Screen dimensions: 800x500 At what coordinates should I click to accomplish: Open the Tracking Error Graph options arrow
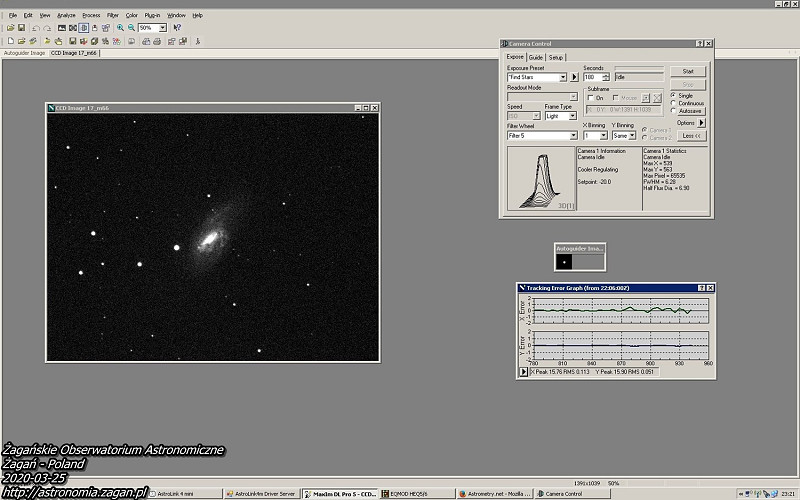[523, 373]
